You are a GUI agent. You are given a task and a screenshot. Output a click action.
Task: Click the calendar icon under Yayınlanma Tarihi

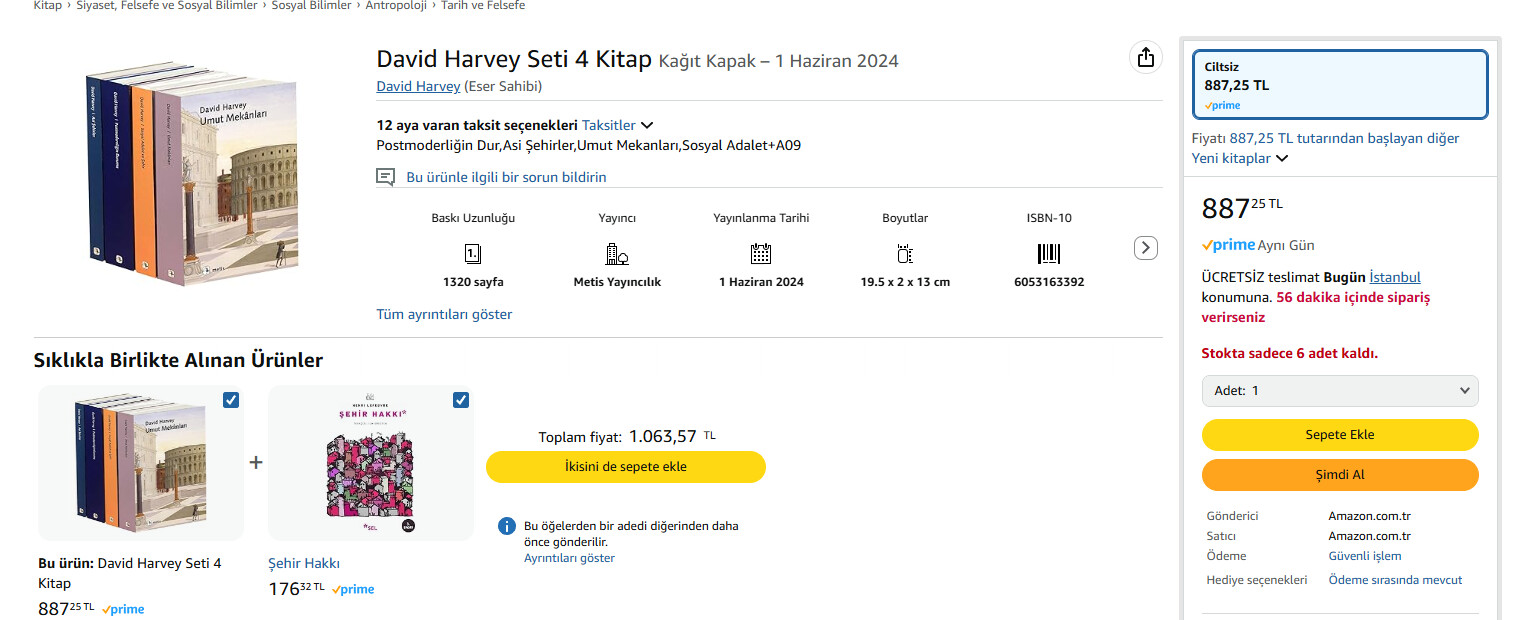761,253
